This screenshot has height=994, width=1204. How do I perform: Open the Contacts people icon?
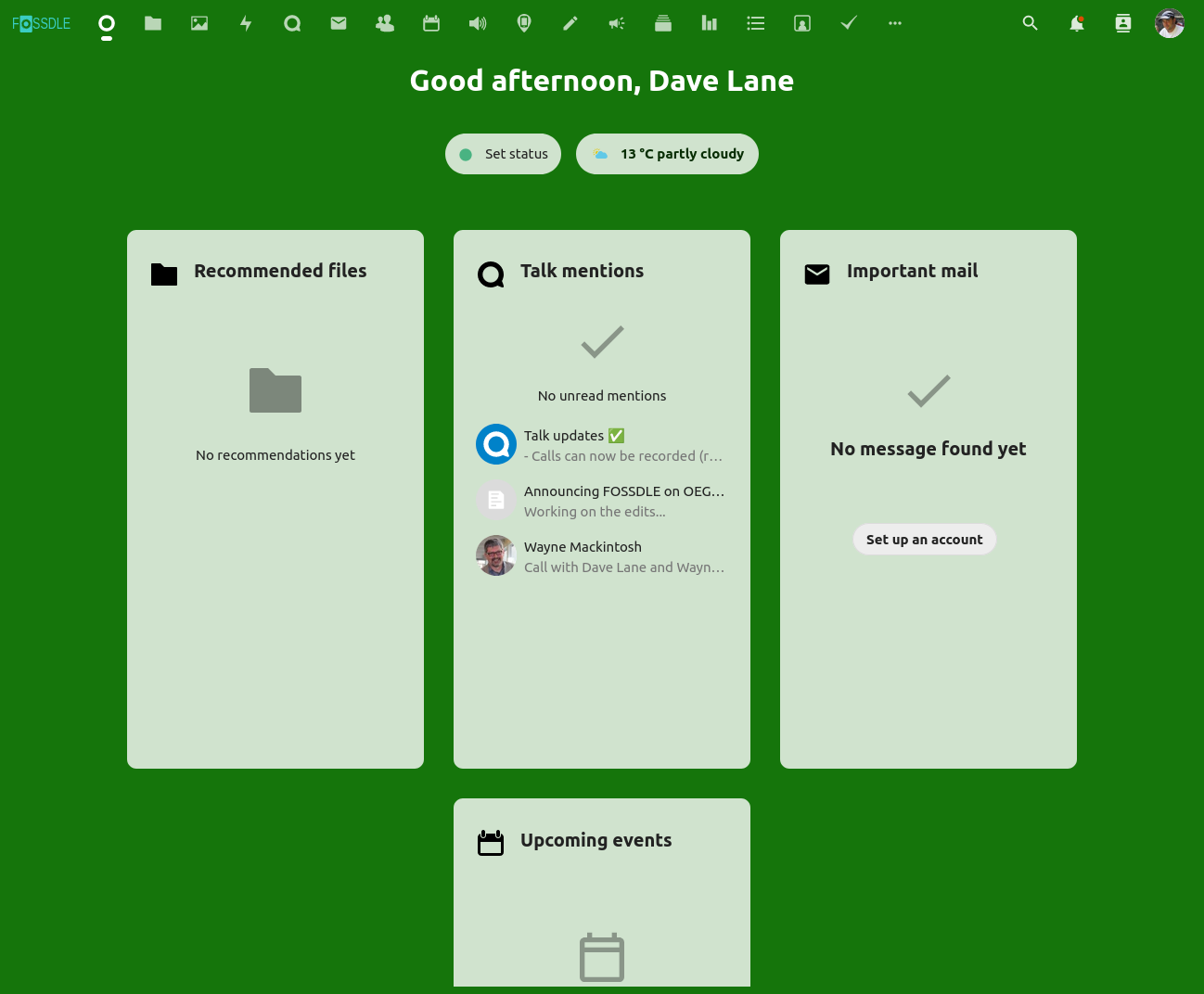pos(385,23)
